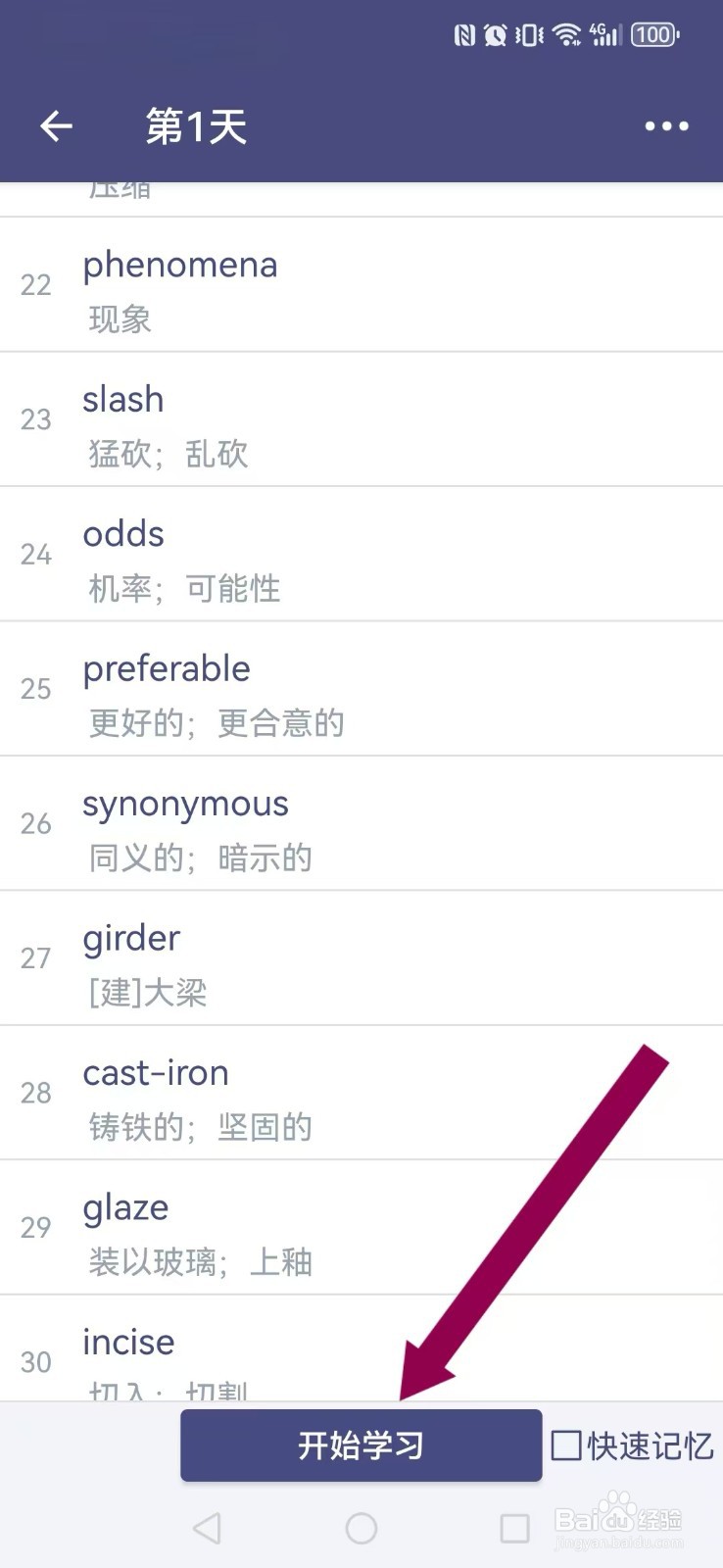Viewport: 723px width, 1568px height.
Task: Tap the Wi-Fi icon in status bar
Action: (x=566, y=35)
